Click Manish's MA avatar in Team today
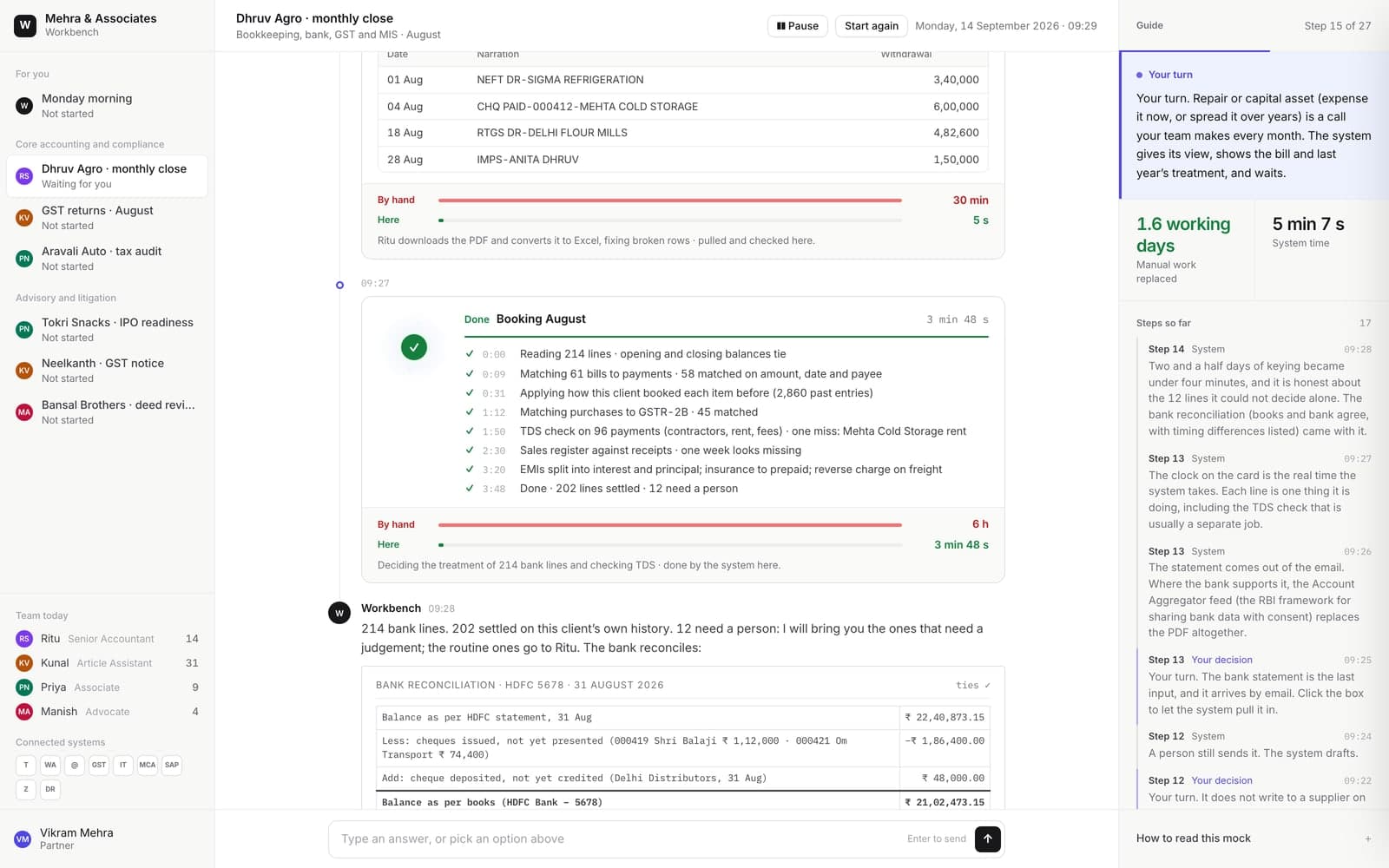Image resolution: width=1389 pixels, height=868 pixels. click(24, 712)
